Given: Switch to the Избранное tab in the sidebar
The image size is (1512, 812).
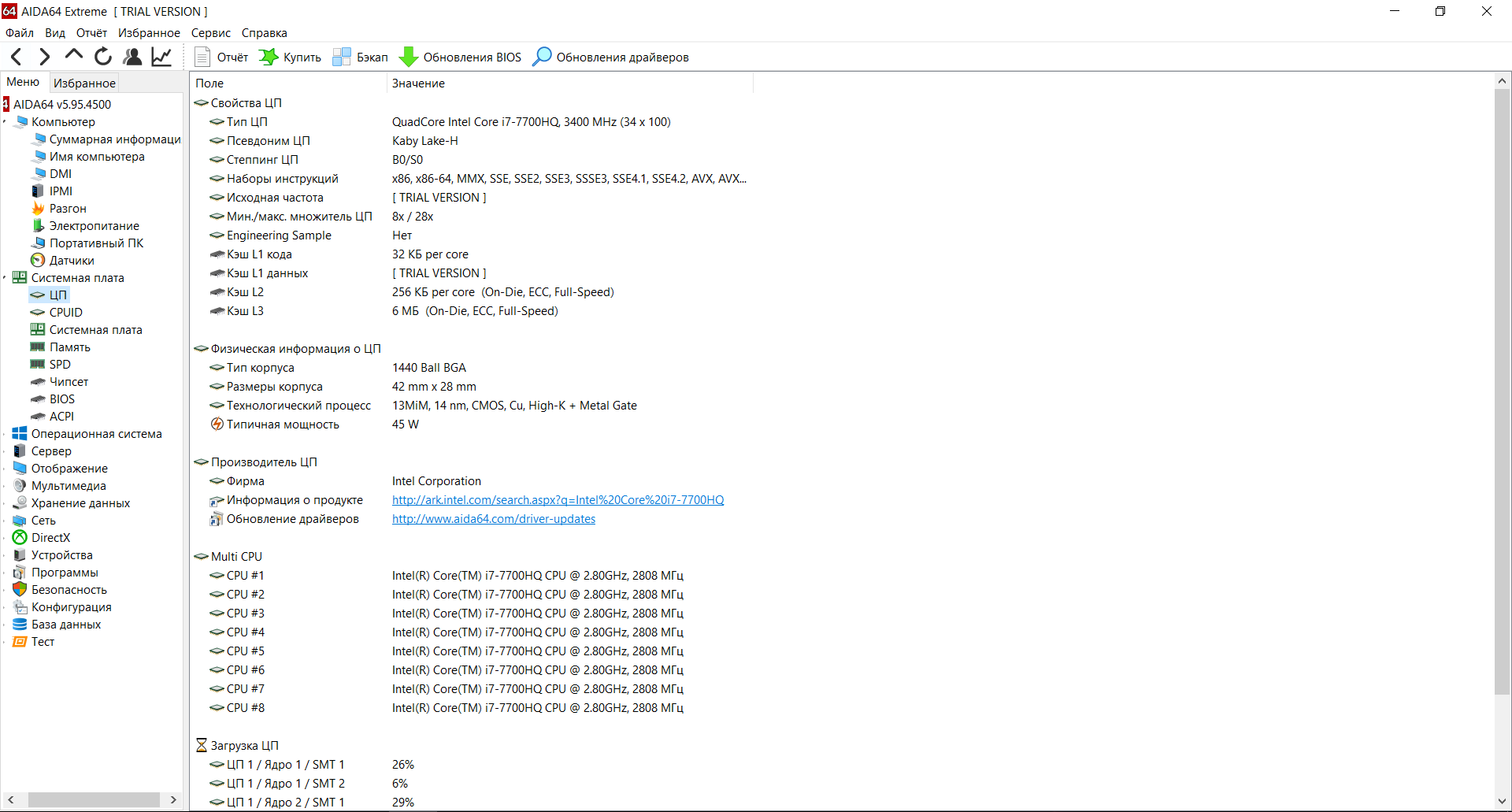Looking at the screenshot, I should pyautogui.click(x=84, y=83).
